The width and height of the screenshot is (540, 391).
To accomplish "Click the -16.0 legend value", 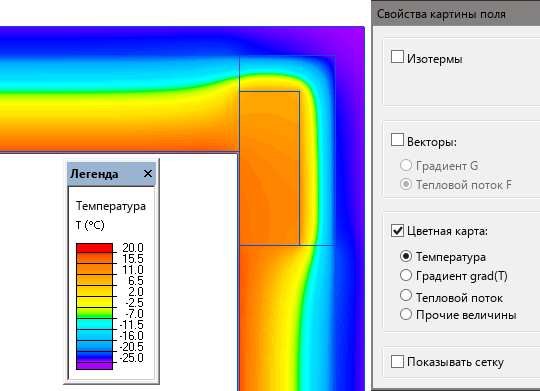I will 131,336.
